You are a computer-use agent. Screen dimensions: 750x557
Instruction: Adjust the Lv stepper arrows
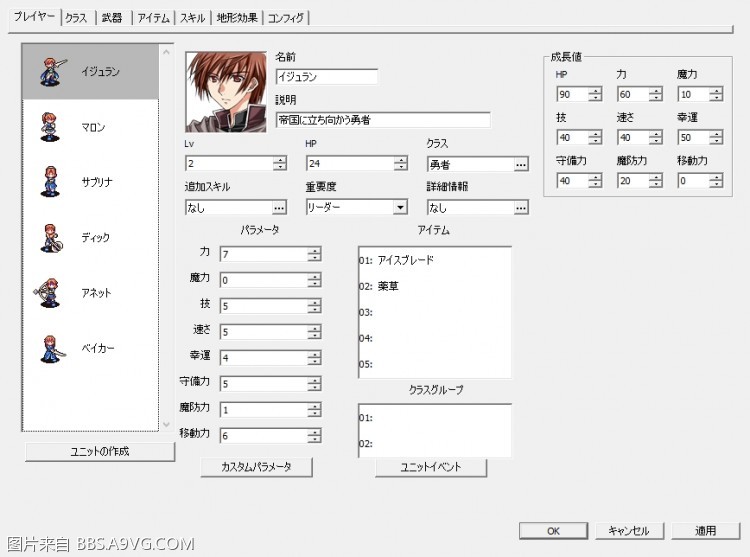[x=280, y=164]
